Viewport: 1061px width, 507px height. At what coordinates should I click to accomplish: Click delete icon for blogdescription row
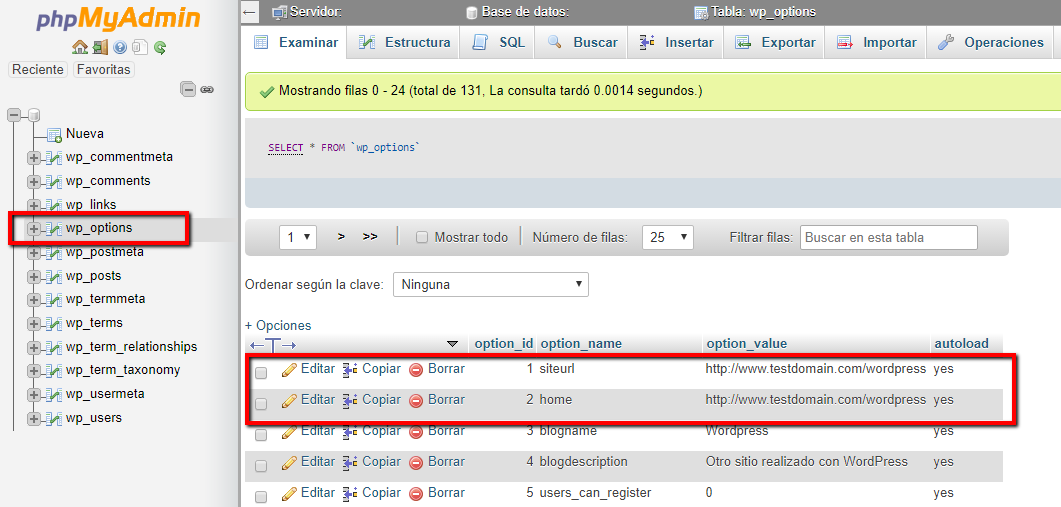[416, 463]
